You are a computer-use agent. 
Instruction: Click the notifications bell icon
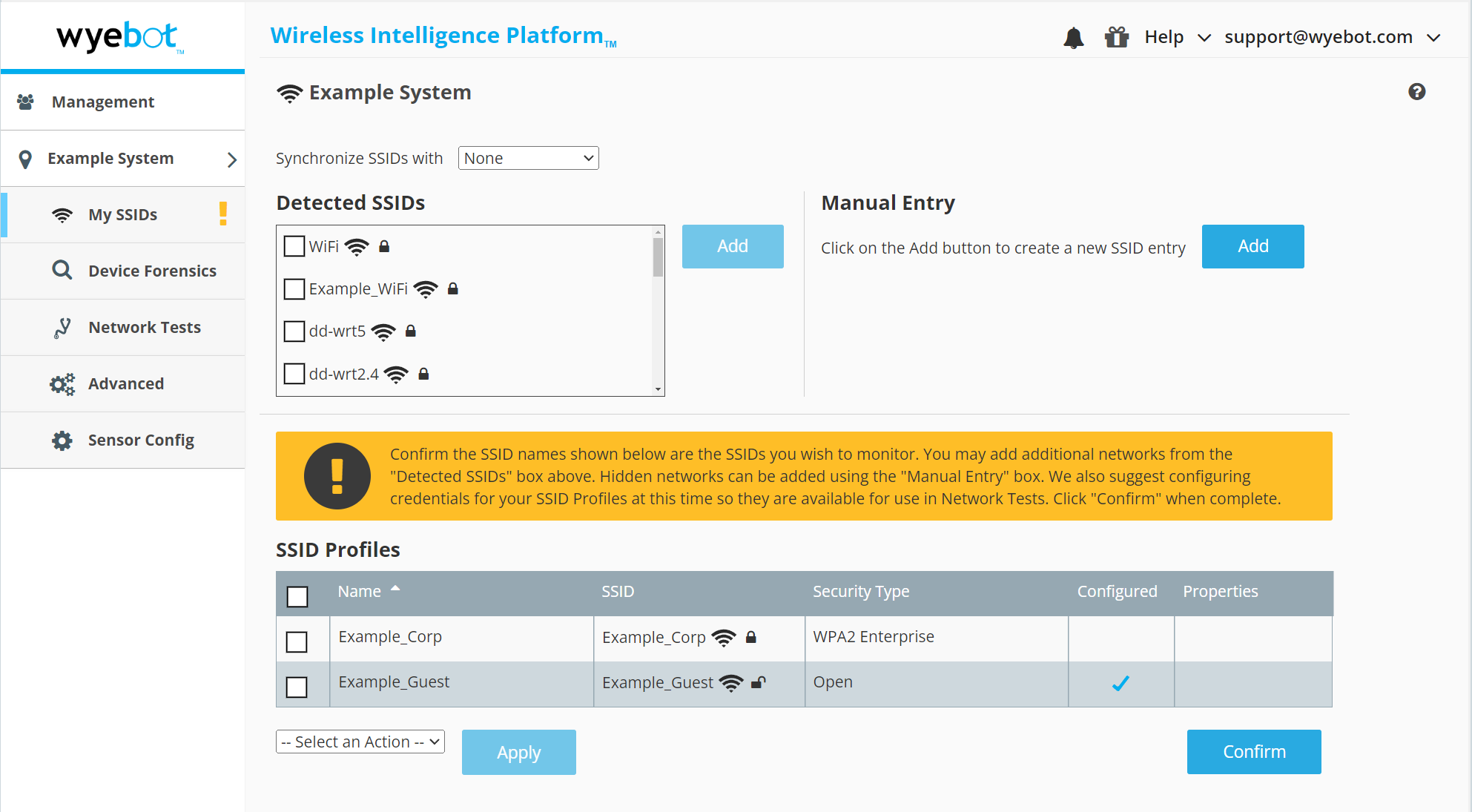point(1073,37)
